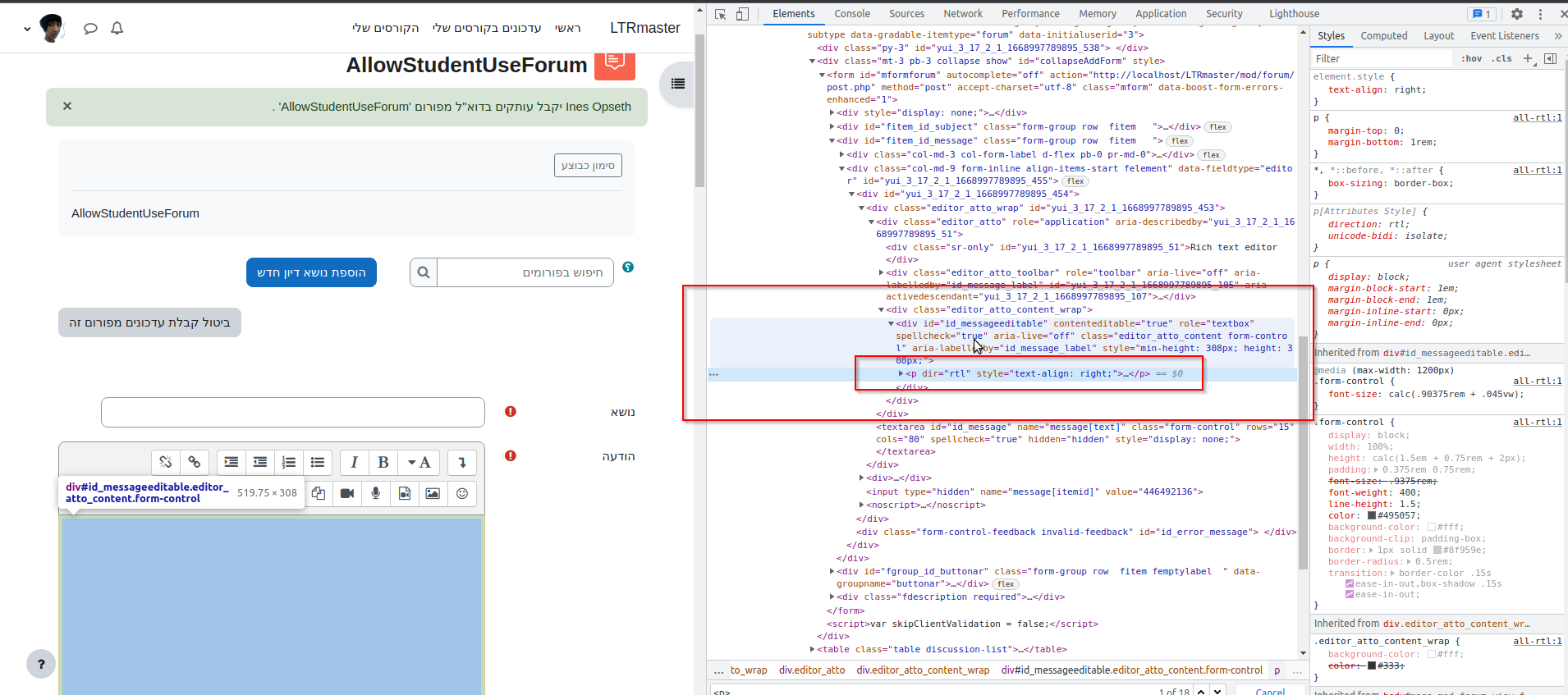Screen dimensions: 1568x695
Task: Collapse the id_messageeditable div node
Action: 891,323
